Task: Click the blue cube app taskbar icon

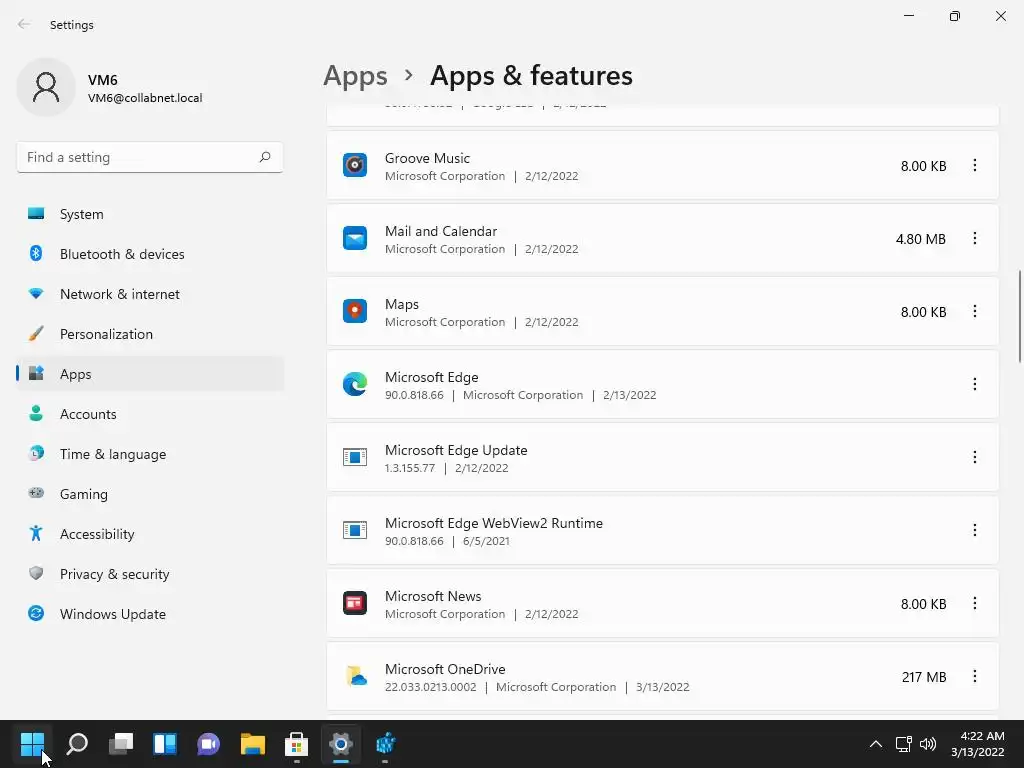Action: point(385,743)
